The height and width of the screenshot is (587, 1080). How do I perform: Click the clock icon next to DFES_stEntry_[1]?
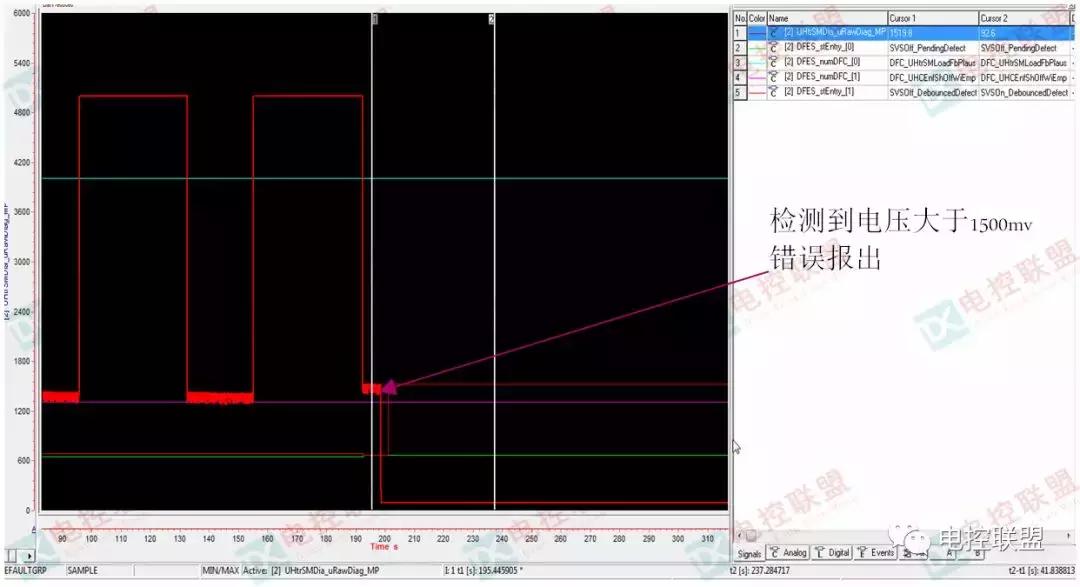(x=774, y=91)
